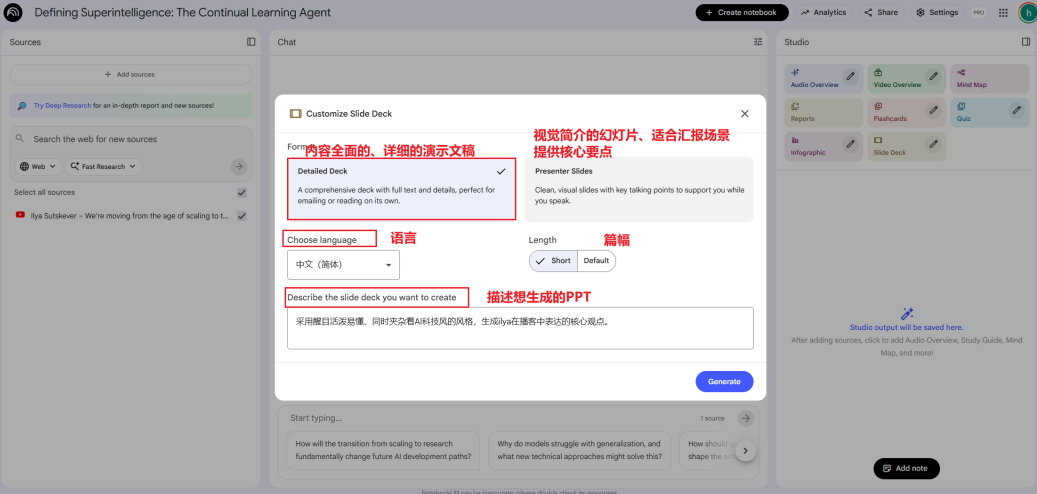Click the edit pencil on Audio Overview
1037x494 pixels.
point(850,76)
